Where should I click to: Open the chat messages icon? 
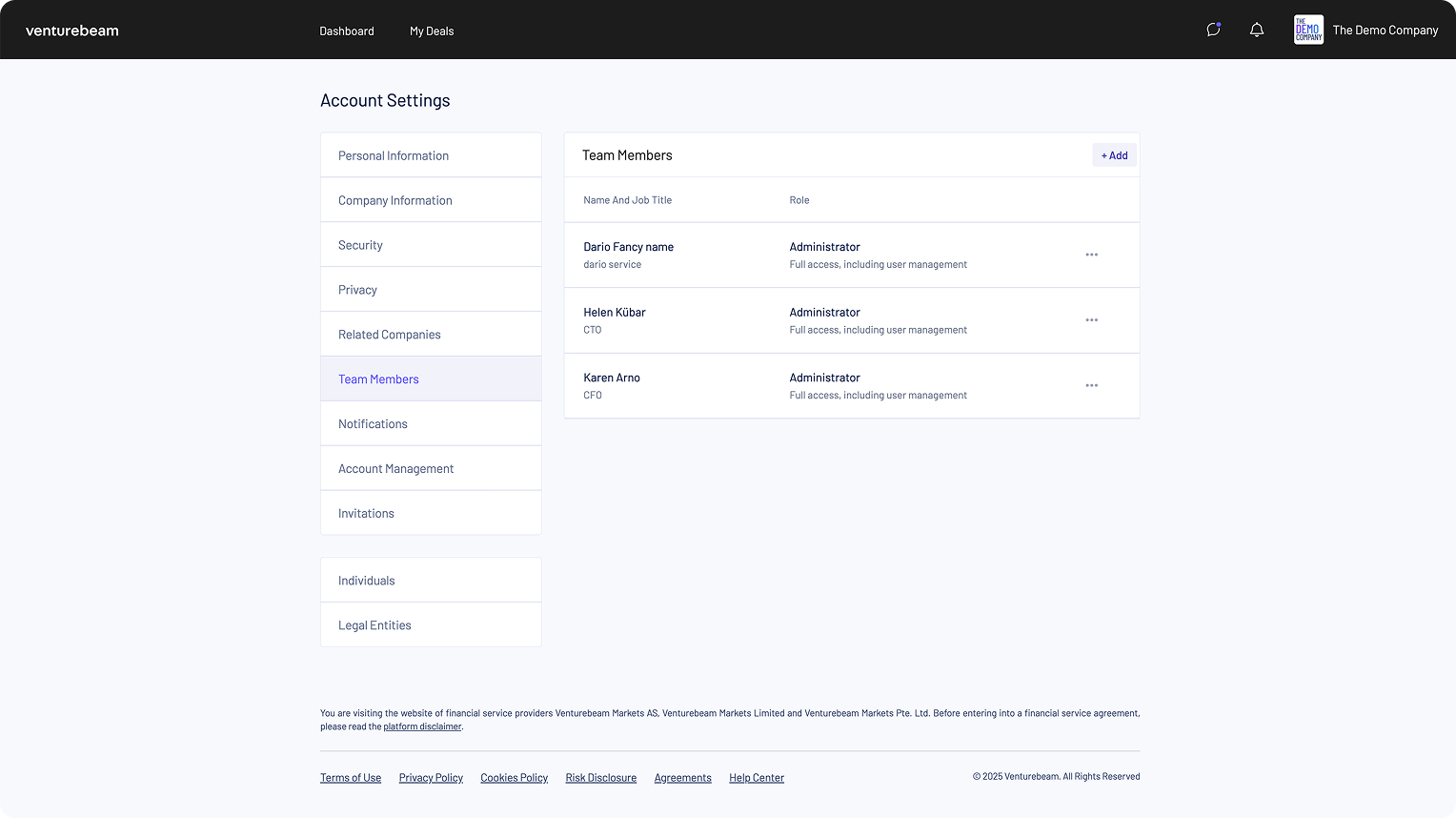(x=1213, y=30)
